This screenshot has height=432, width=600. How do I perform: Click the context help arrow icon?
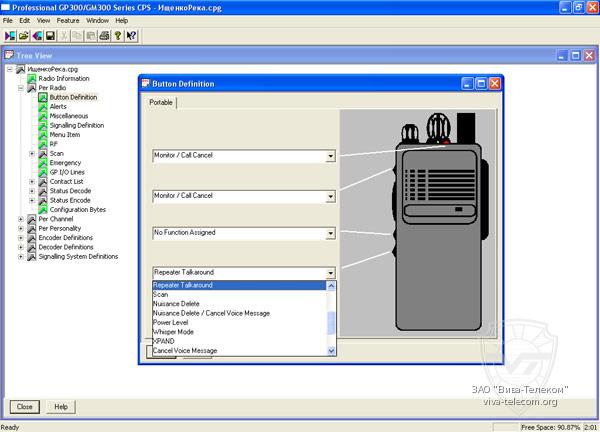tap(131, 35)
